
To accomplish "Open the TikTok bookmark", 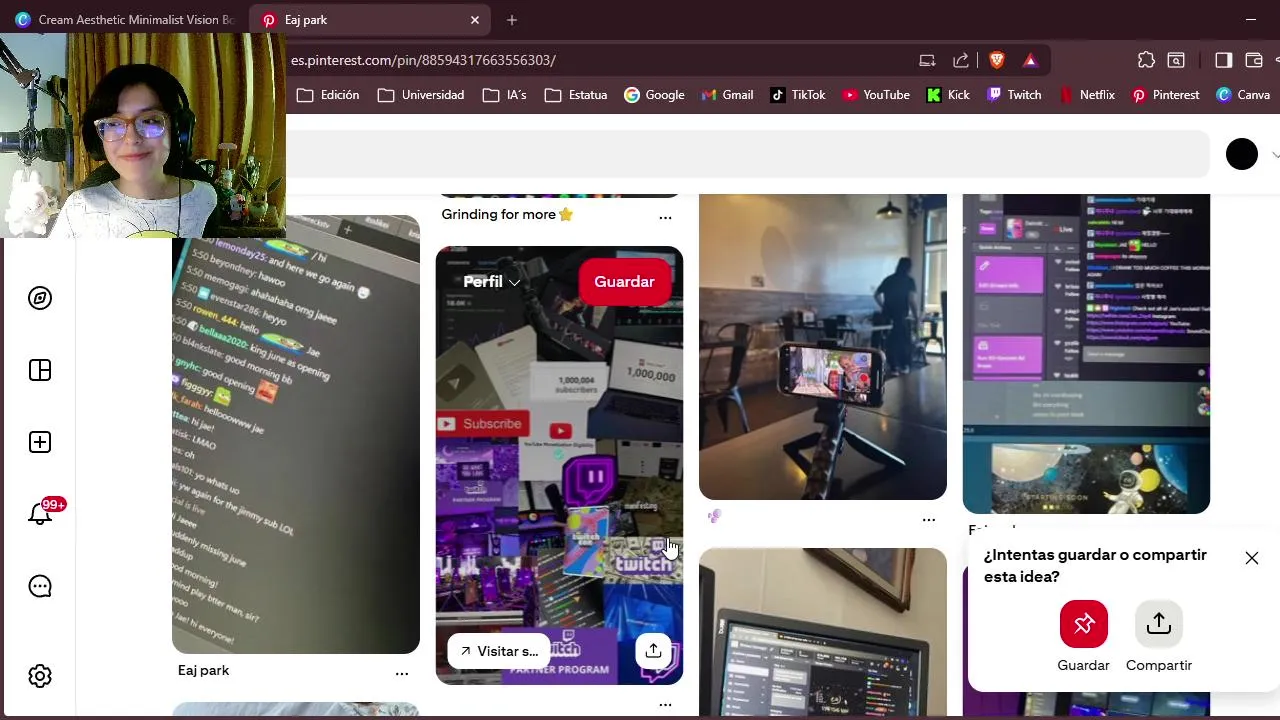I will click(x=798, y=95).
